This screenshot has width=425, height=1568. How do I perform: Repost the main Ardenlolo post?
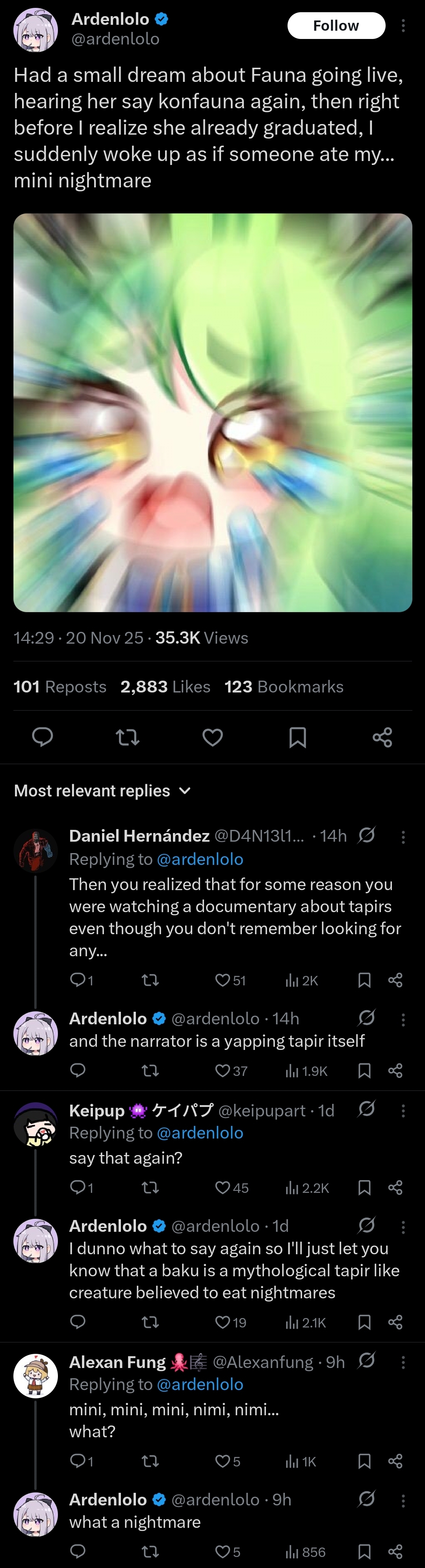click(x=127, y=737)
